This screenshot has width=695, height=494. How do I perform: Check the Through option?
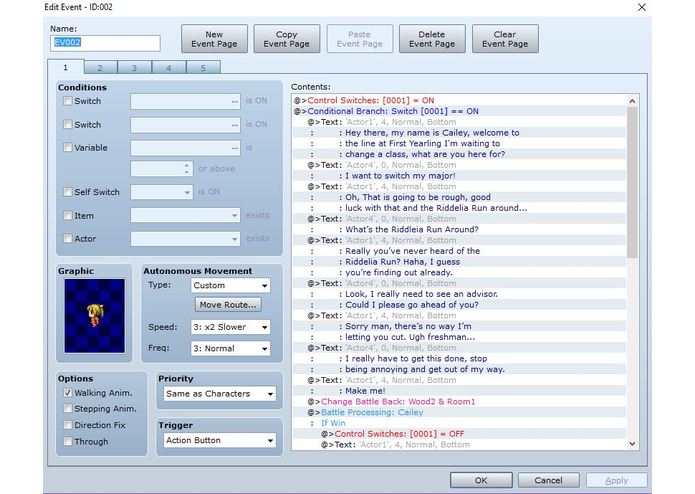click(x=68, y=441)
